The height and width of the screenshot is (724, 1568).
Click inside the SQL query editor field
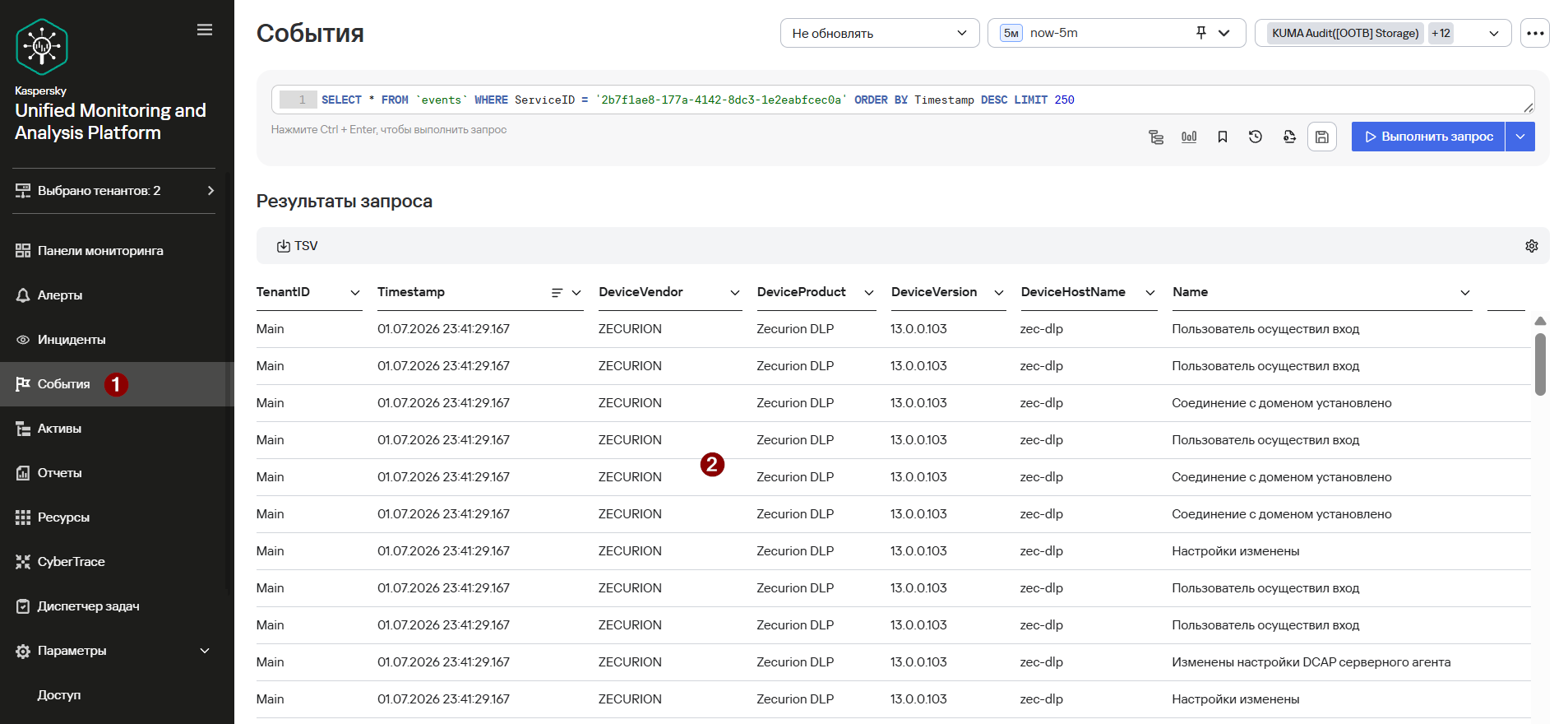[903, 100]
